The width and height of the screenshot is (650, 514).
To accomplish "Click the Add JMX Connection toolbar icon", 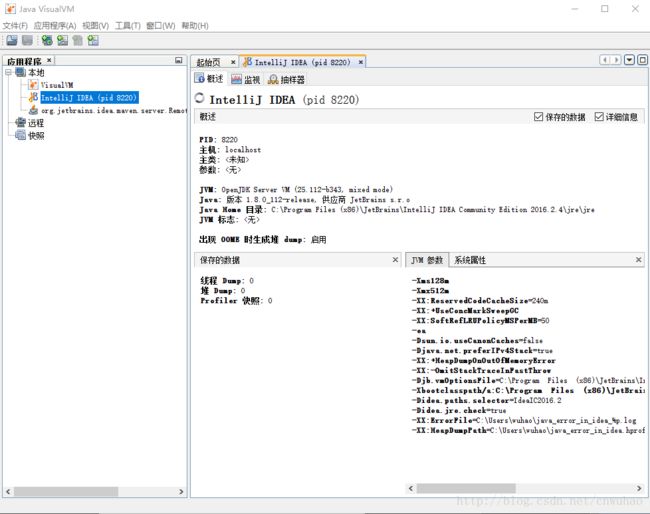I will coord(47,40).
